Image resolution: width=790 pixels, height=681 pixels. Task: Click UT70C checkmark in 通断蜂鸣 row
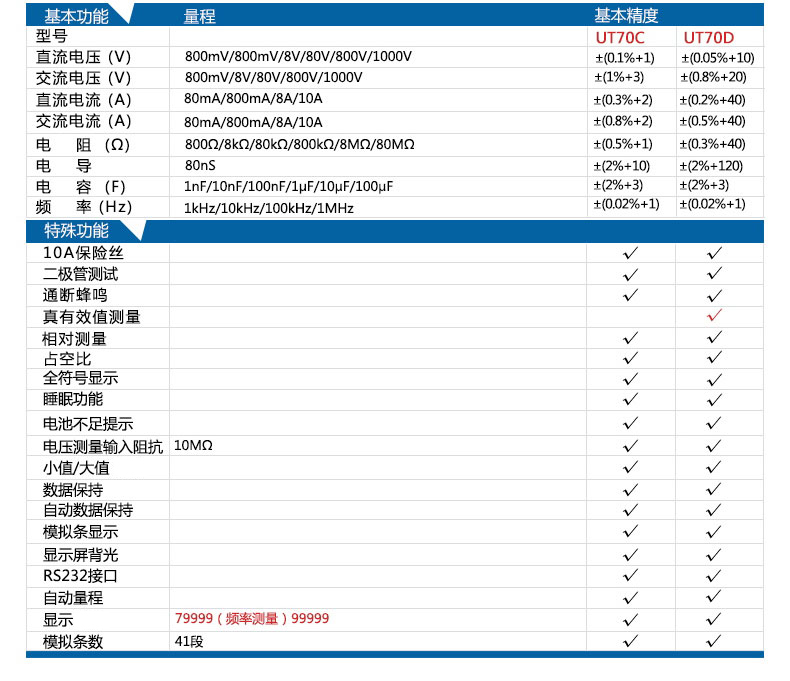point(630,295)
